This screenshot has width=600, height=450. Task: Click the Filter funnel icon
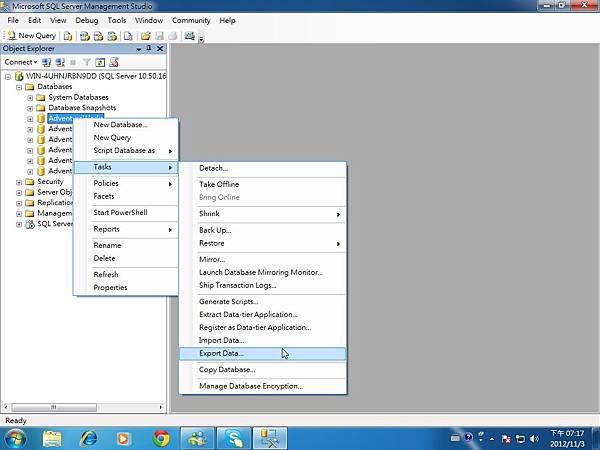coord(87,62)
